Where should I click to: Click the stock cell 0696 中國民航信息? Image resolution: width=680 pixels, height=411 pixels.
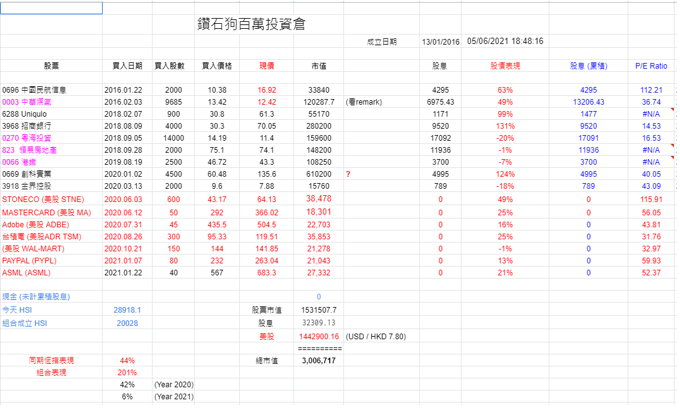point(34,90)
